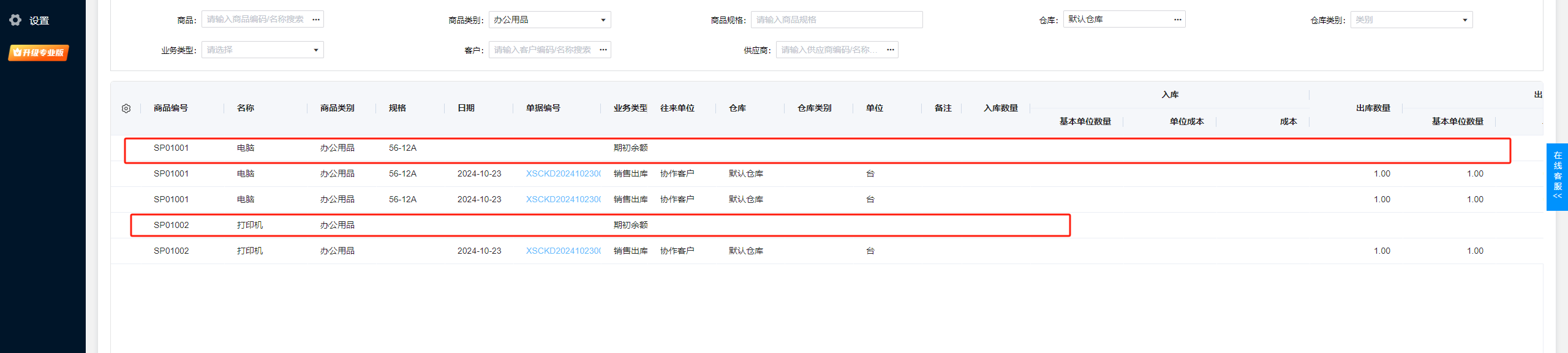Open second SP01001 sales order link

click(563, 200)
